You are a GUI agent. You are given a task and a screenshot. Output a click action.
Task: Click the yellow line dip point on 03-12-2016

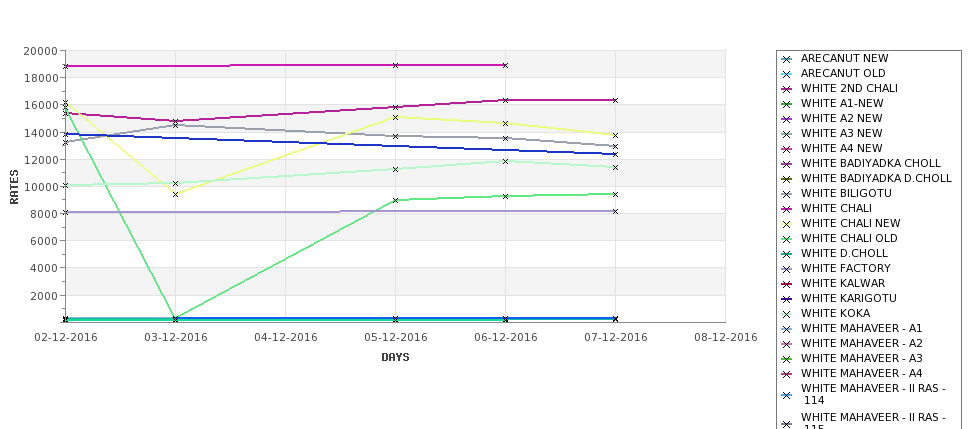point(175,195)
